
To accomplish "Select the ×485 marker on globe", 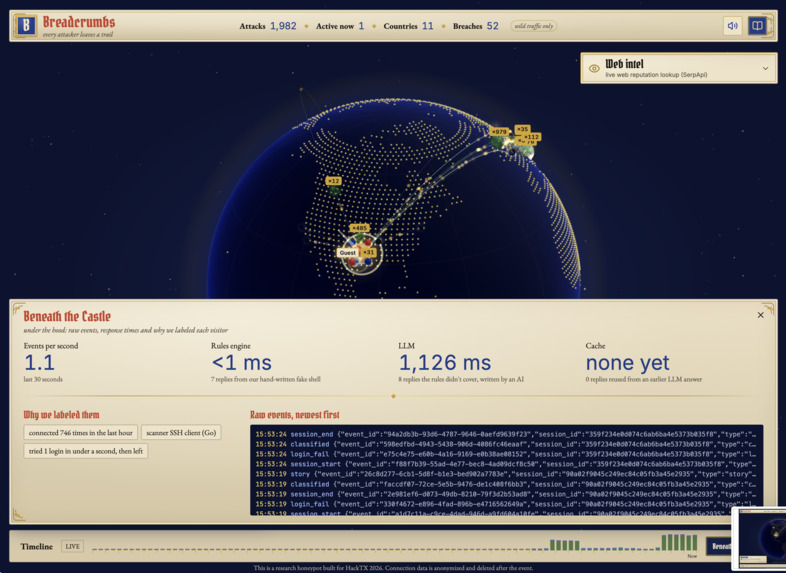I will [x=359, y=228].
